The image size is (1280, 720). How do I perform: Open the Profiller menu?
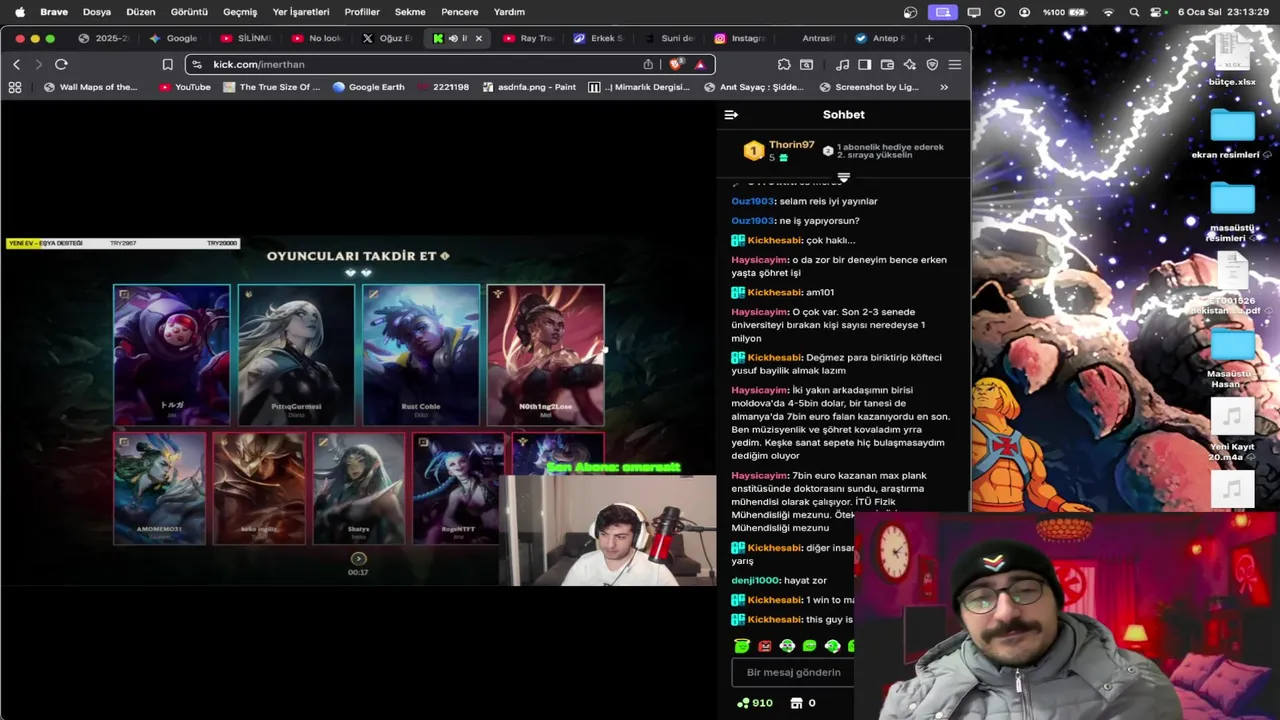point(362,12)
